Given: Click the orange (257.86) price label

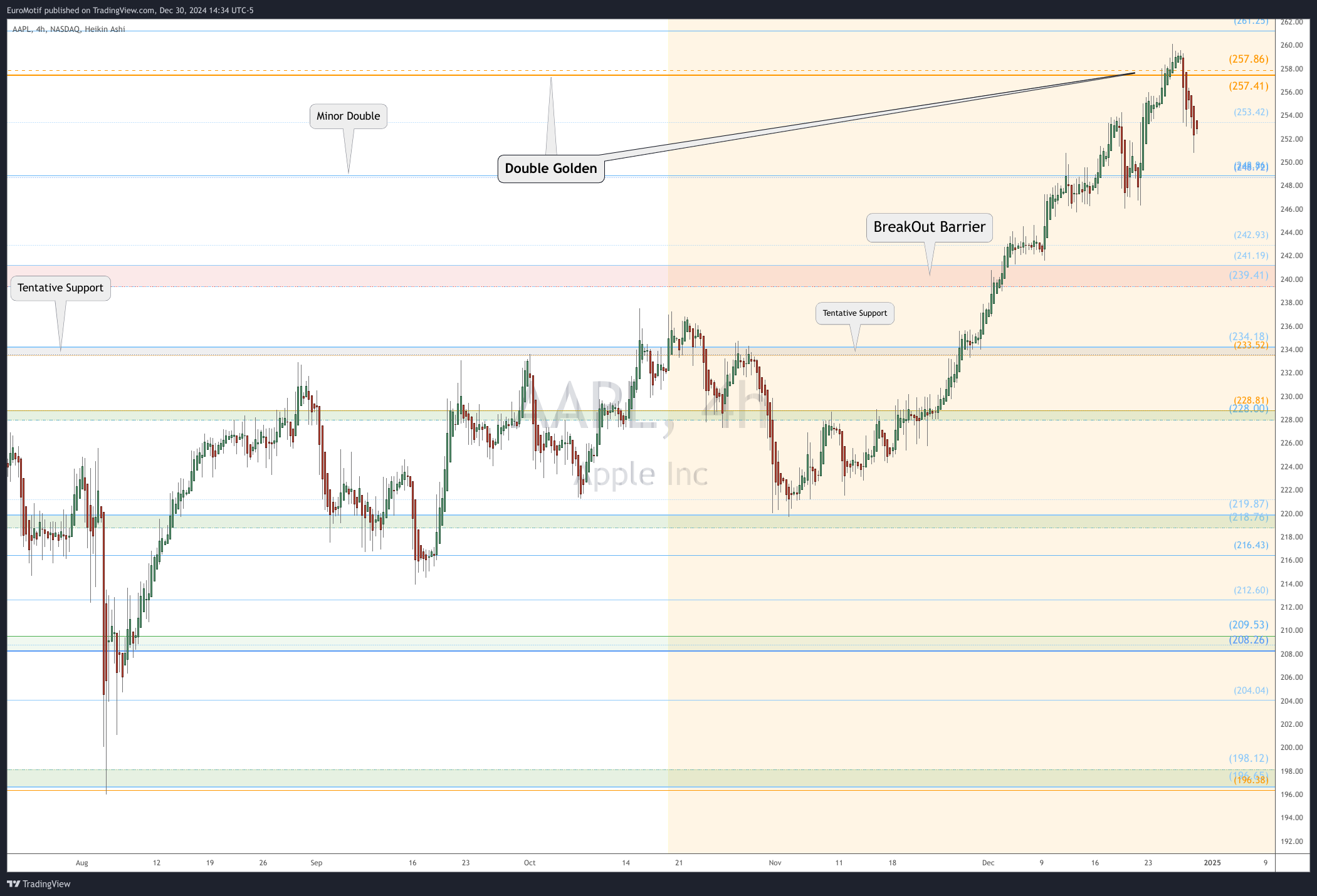Looking at the screenshot, I should click(x=1248, y=59).
